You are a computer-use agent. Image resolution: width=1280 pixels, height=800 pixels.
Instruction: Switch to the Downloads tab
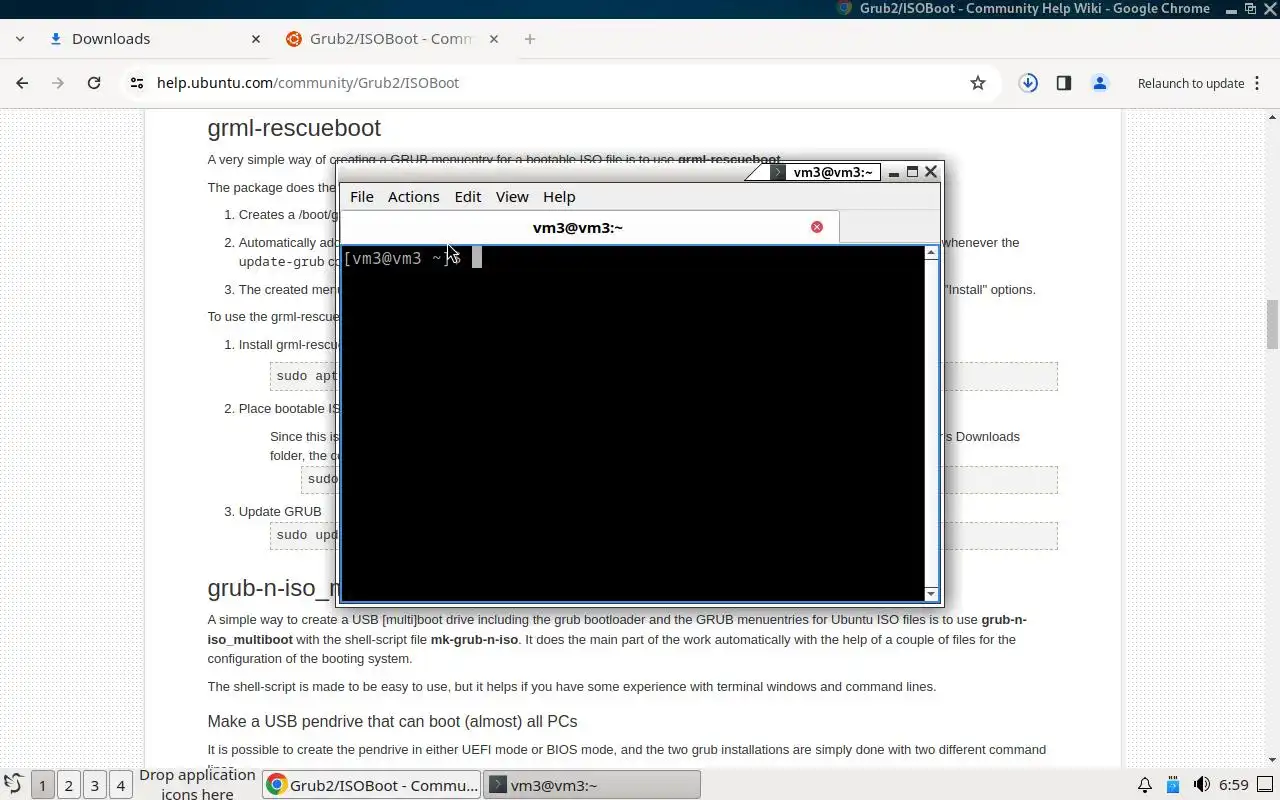tap(155, 39)
